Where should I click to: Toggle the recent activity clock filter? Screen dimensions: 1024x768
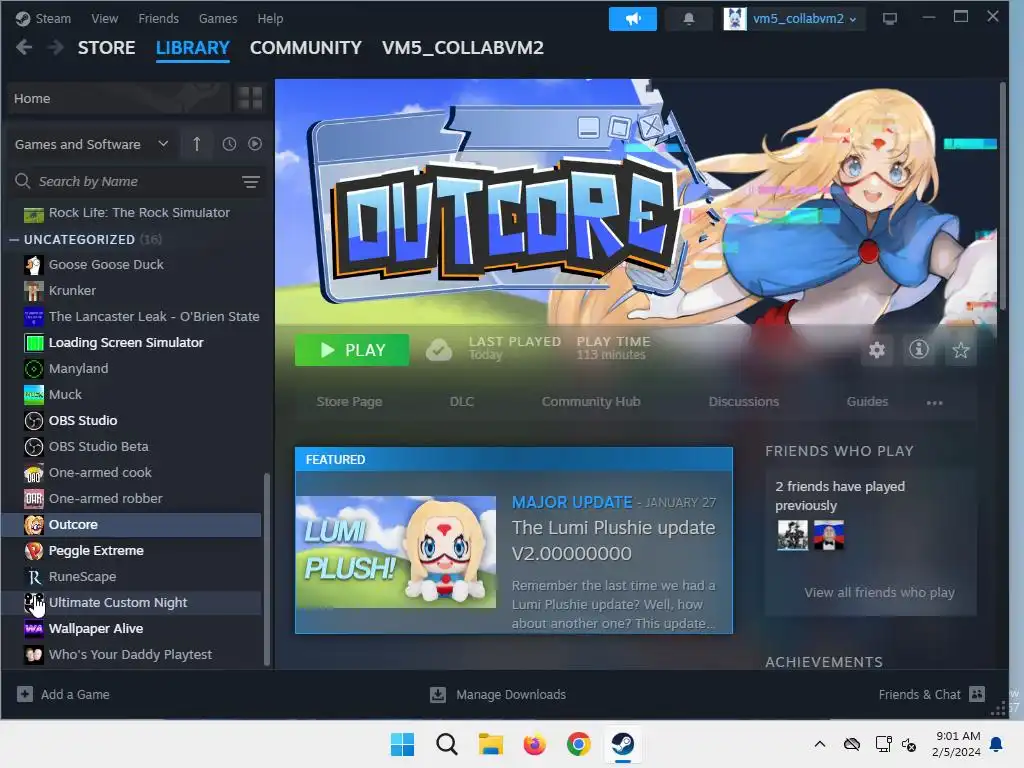coord(229,144)
